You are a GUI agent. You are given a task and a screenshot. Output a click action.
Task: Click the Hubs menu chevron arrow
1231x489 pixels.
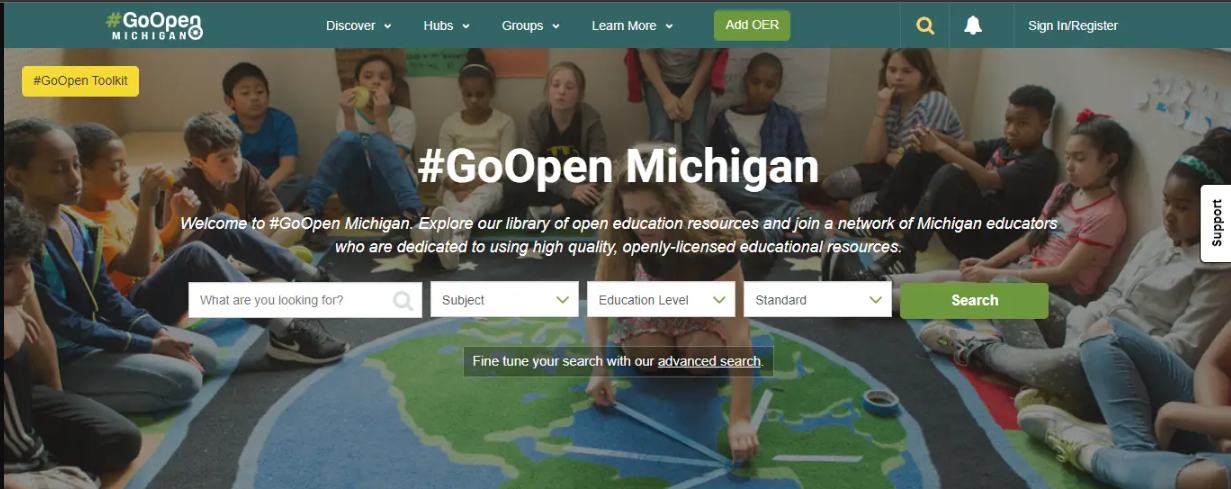click(466, 27)
